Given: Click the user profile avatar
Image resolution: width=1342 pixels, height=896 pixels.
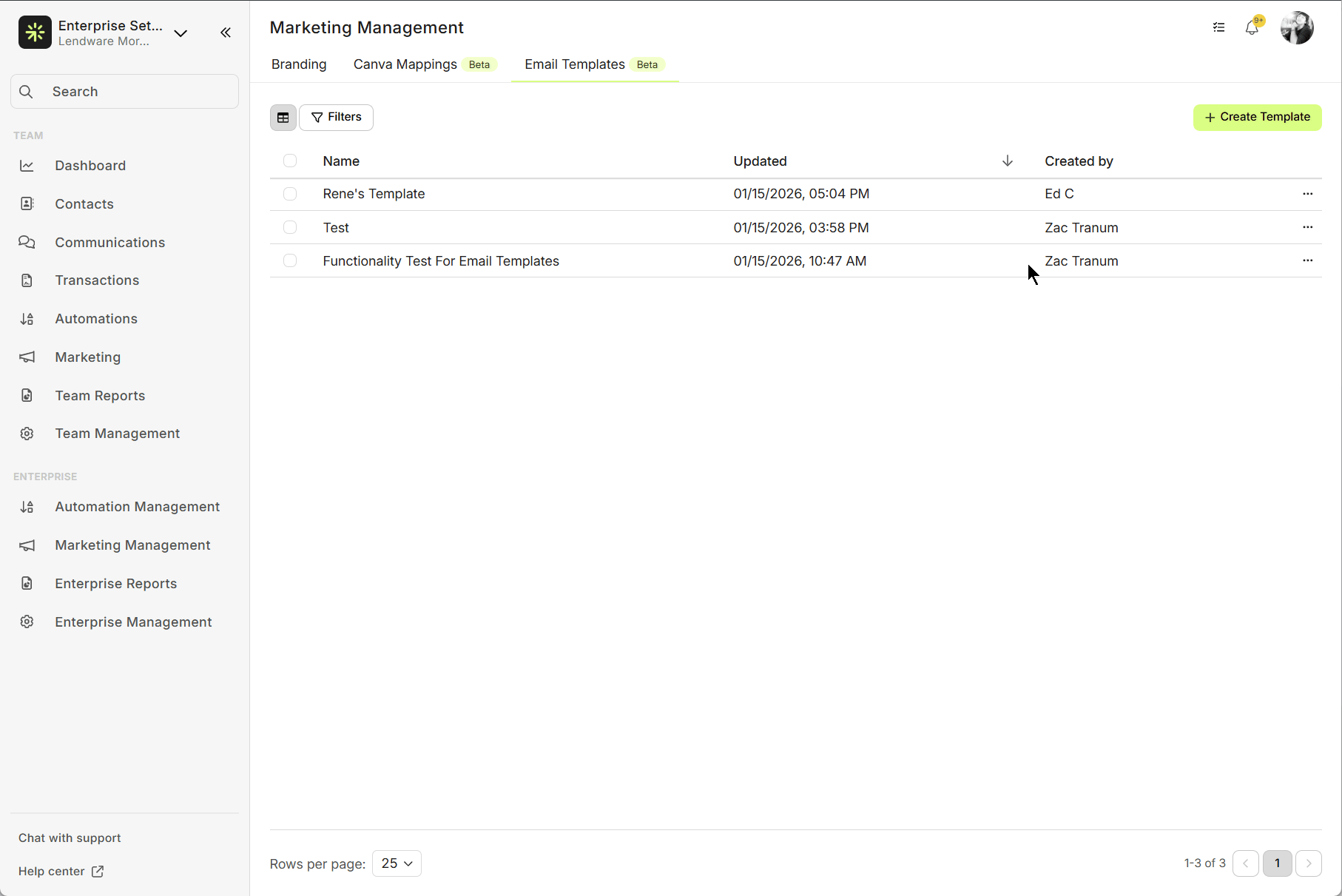Looking at the screenshot, I should tap(1297, 28).
